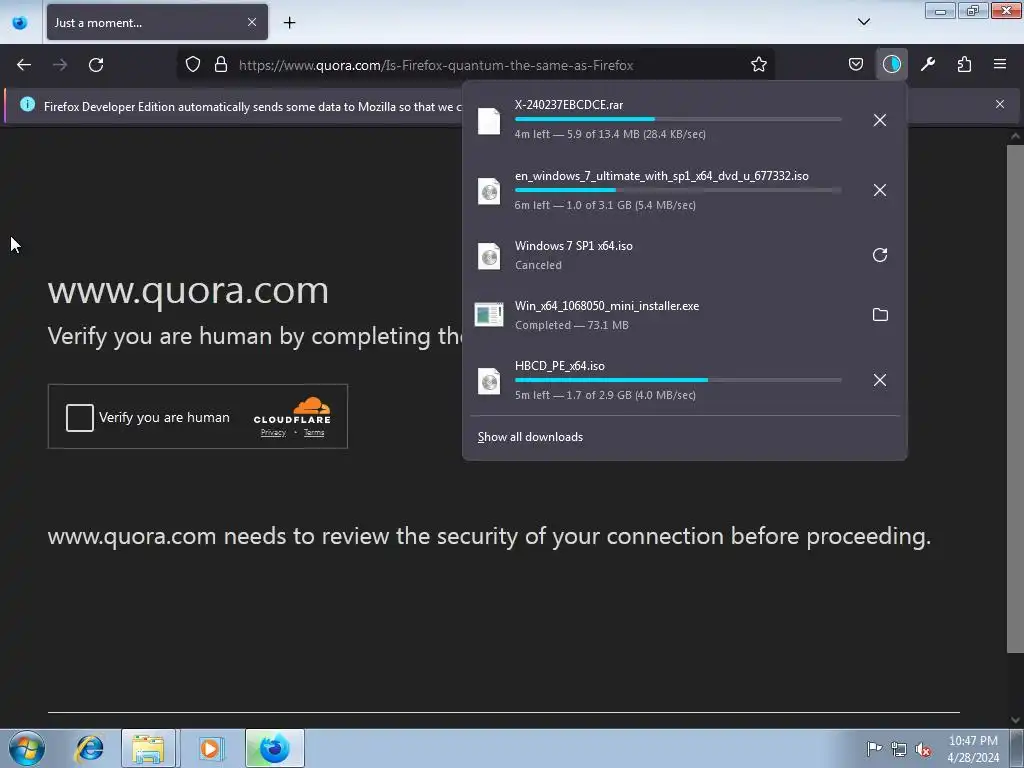Screen dimensions: 1024x768
Task: Open the Cloudflare Terms link
Action: 314,432
